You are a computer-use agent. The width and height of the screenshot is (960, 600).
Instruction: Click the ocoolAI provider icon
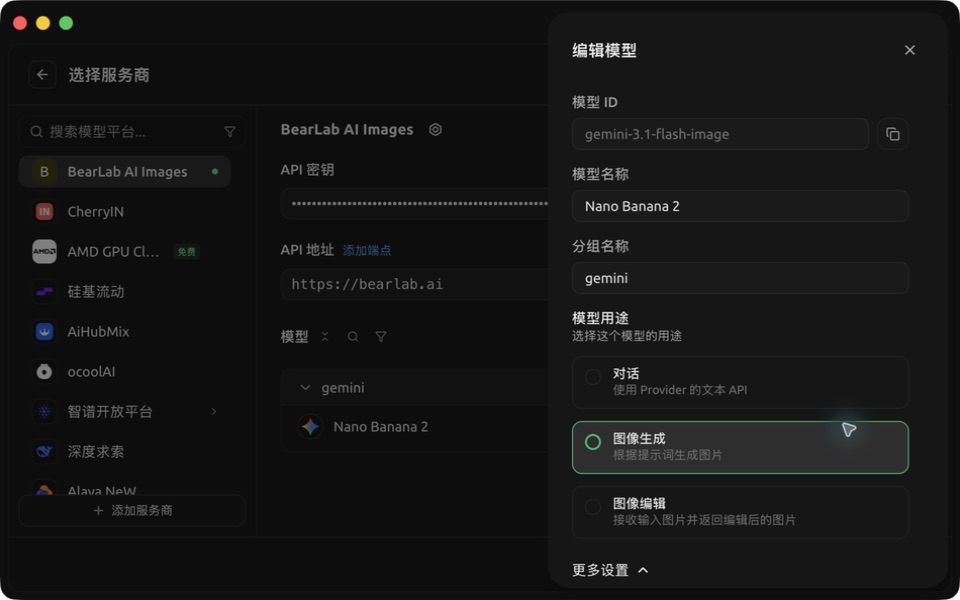[x=44, y=372]
